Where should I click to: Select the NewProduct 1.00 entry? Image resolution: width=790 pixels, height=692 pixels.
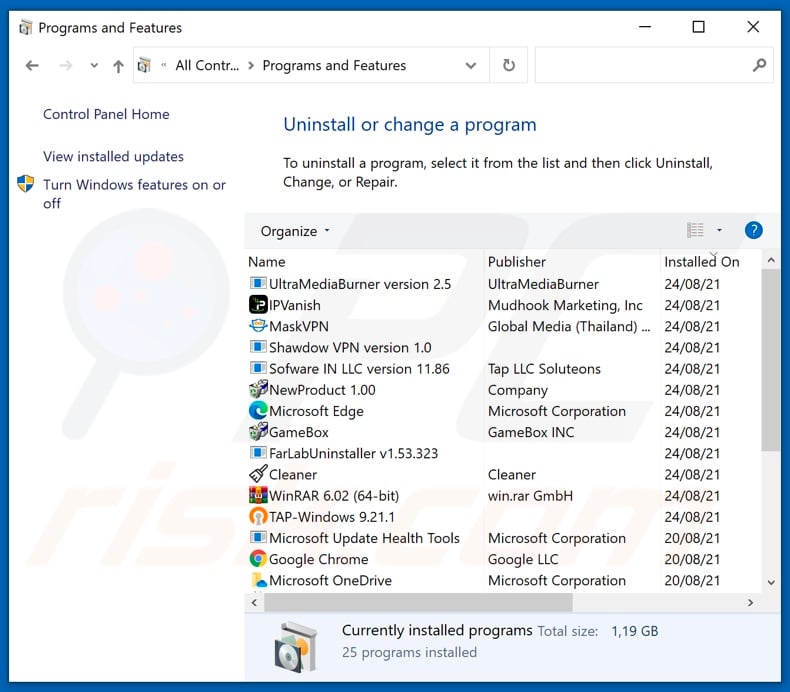322,390
